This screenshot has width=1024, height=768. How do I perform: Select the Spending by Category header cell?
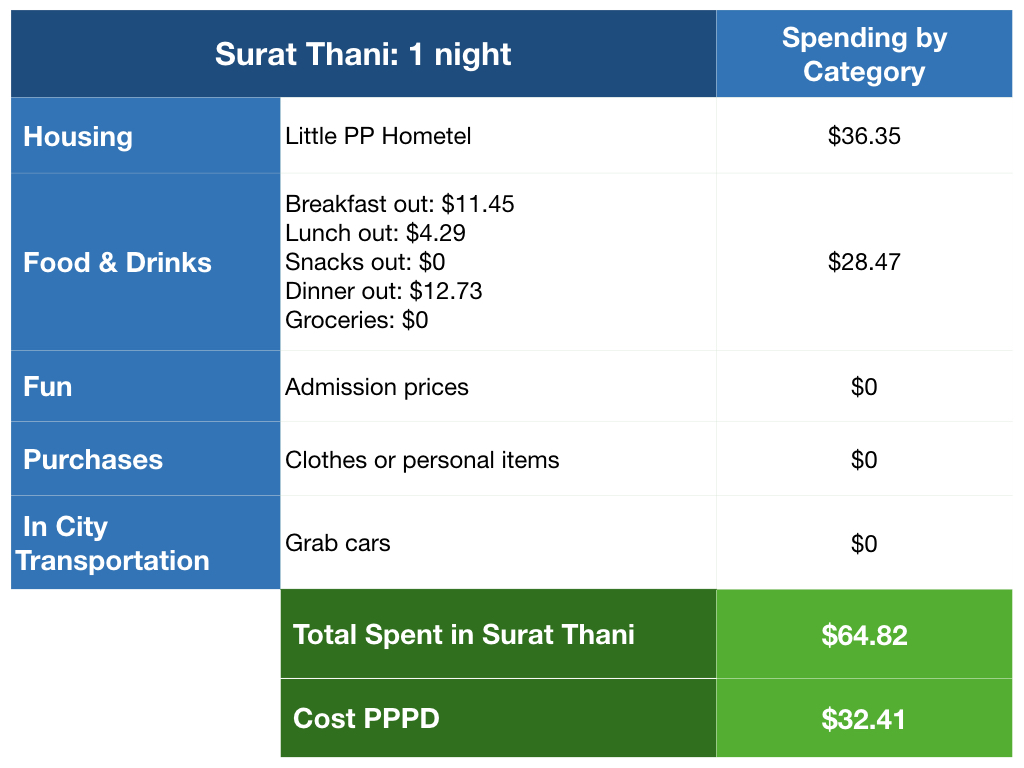(x=864, y=54)
